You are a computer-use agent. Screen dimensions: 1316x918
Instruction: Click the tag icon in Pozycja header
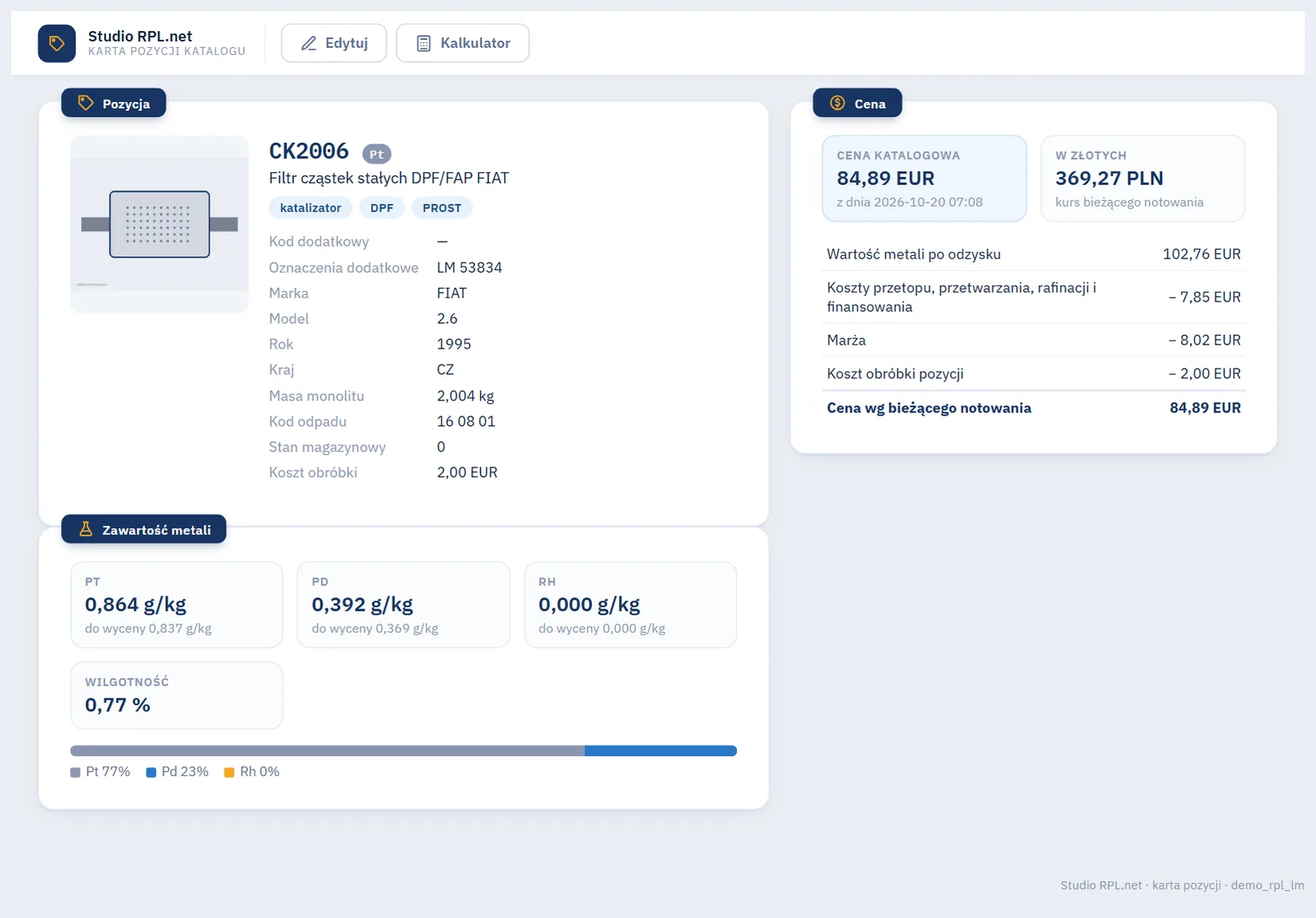point(85,103)
